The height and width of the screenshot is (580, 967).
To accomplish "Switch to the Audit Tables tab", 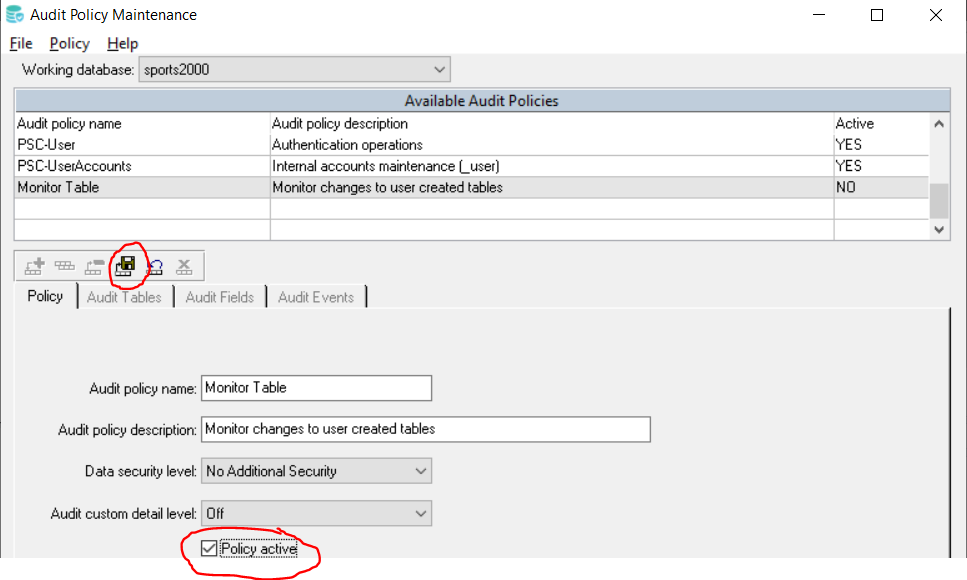I will point(124,297).
